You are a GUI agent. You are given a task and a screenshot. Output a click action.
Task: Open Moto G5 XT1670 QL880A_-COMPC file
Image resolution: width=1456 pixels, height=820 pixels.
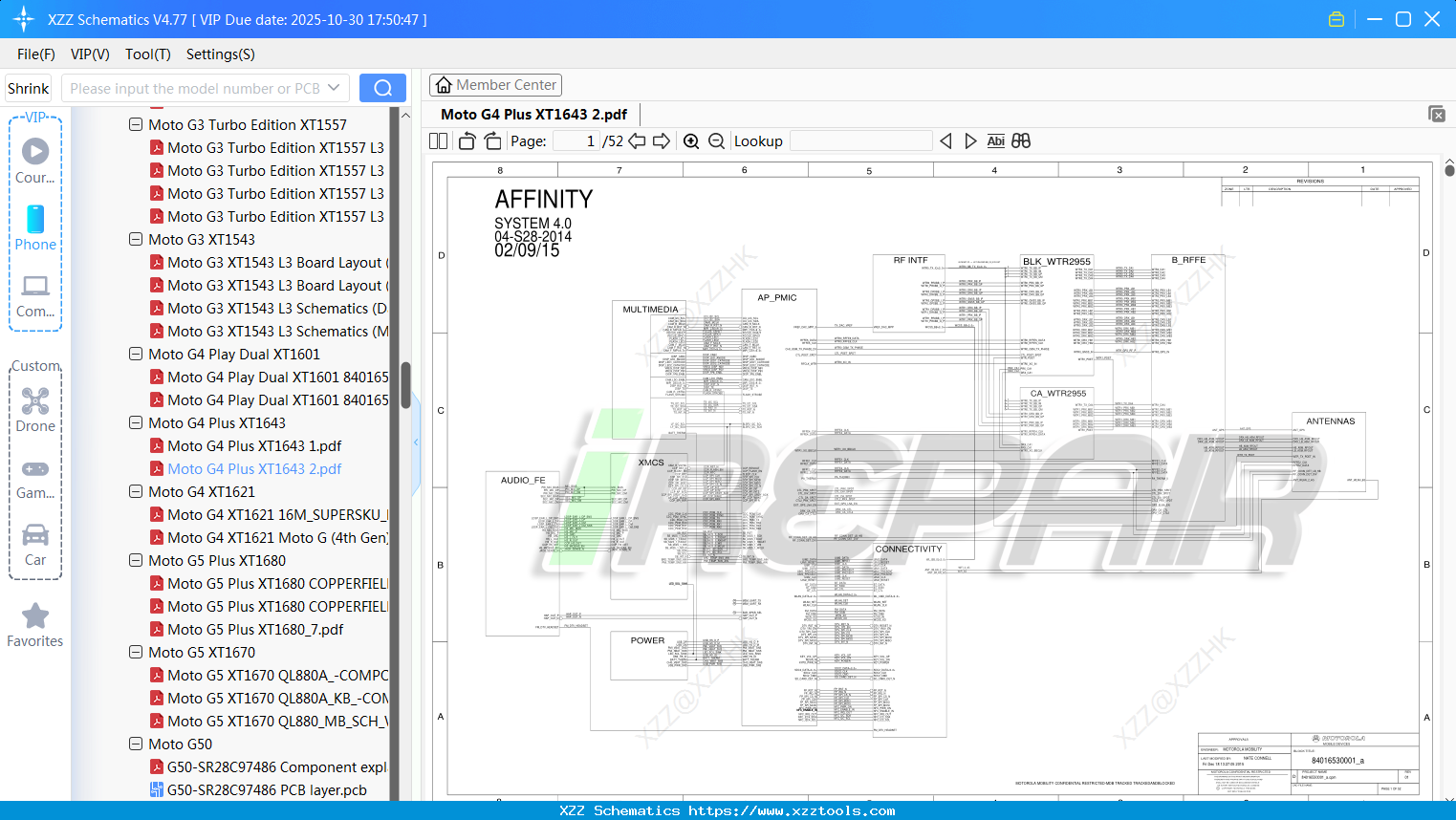269,675
